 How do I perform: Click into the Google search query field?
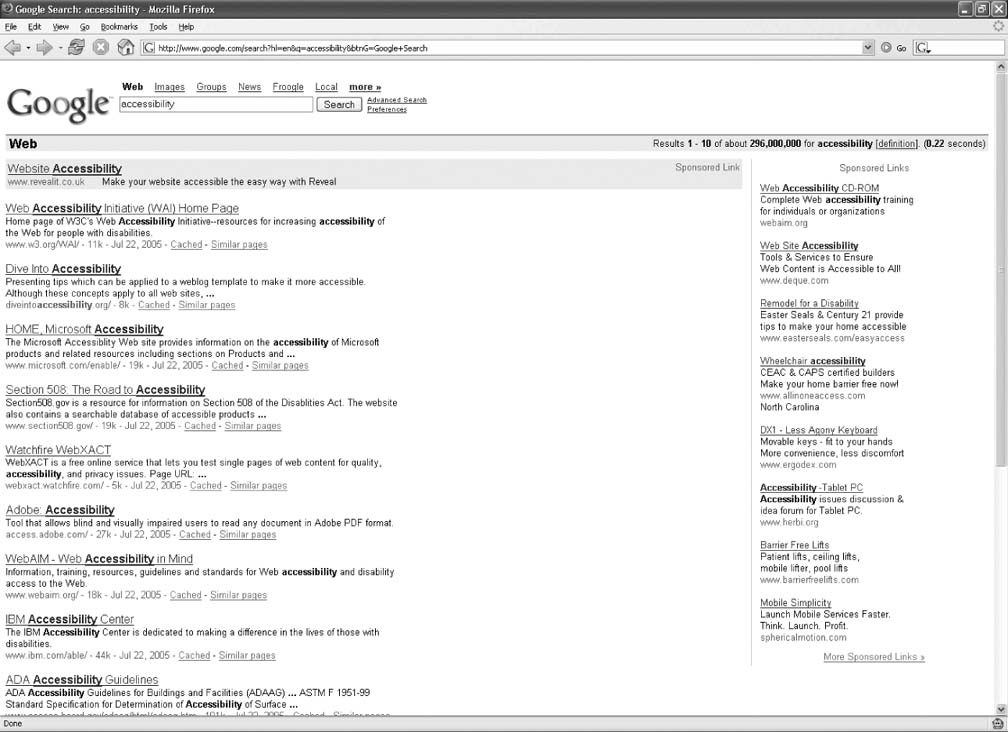coord(216,104)
